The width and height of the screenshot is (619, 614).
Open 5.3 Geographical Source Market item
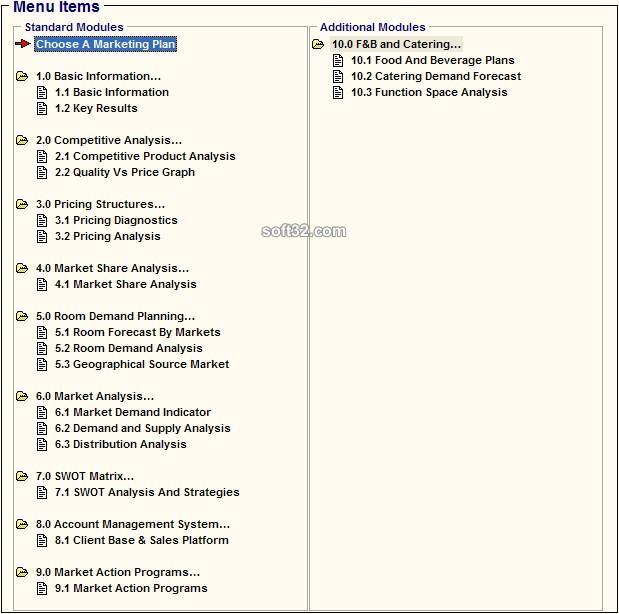[x=142, y=364]
